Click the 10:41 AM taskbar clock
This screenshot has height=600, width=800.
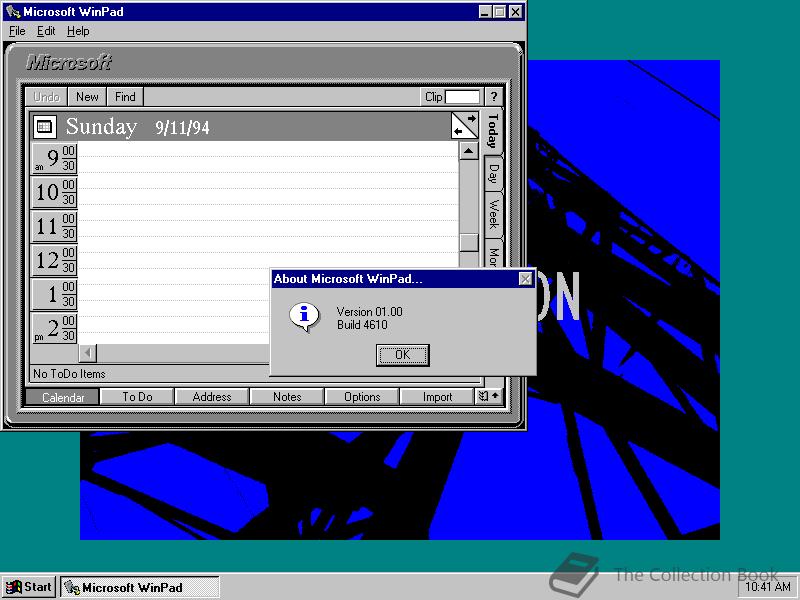[x=768, y=587]
